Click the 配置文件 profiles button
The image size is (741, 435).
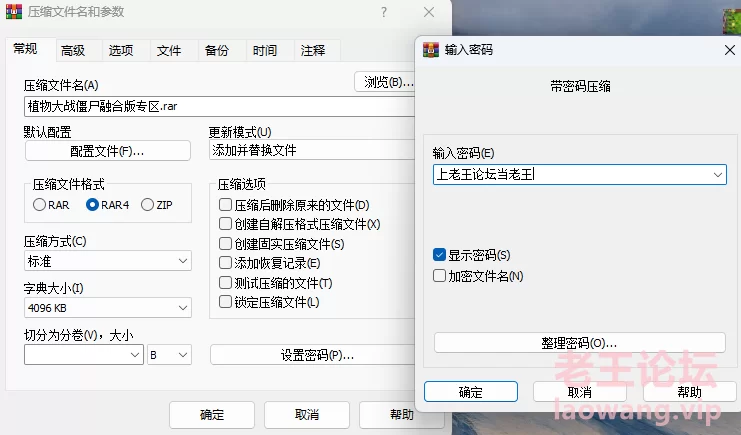pos(108,151)
